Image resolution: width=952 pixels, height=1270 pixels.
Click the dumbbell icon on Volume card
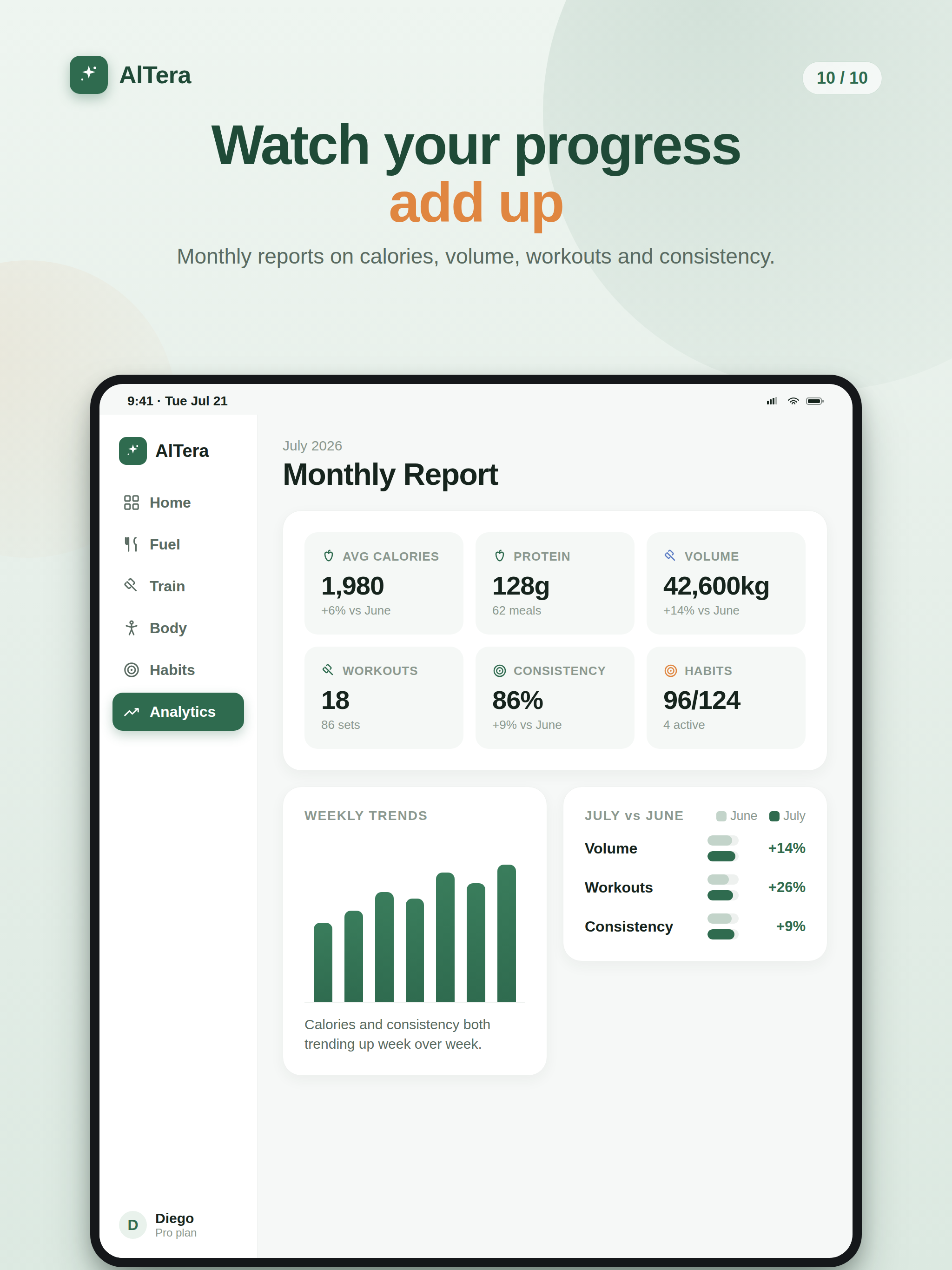(670, 556)
